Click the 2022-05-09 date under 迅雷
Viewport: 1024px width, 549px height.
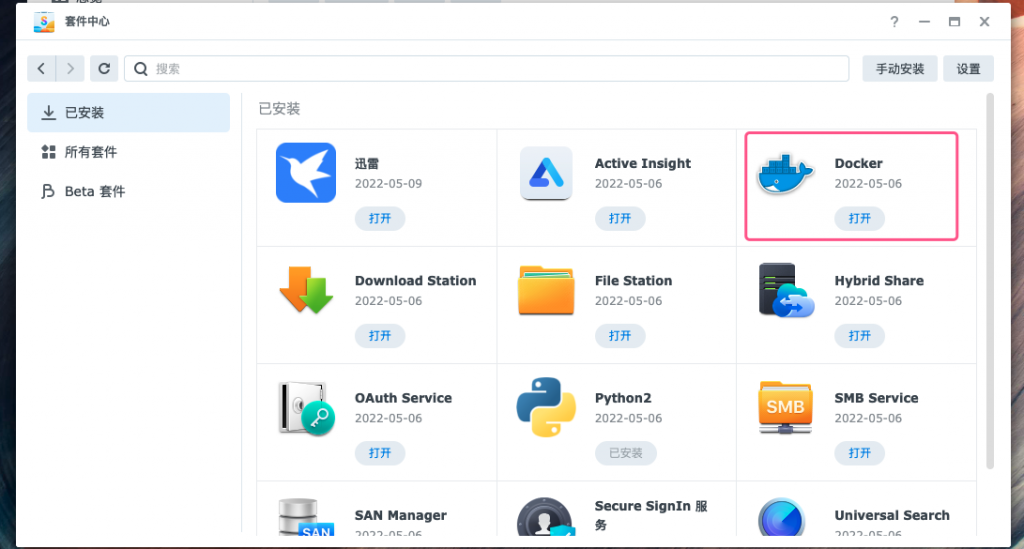pos(388,183)
